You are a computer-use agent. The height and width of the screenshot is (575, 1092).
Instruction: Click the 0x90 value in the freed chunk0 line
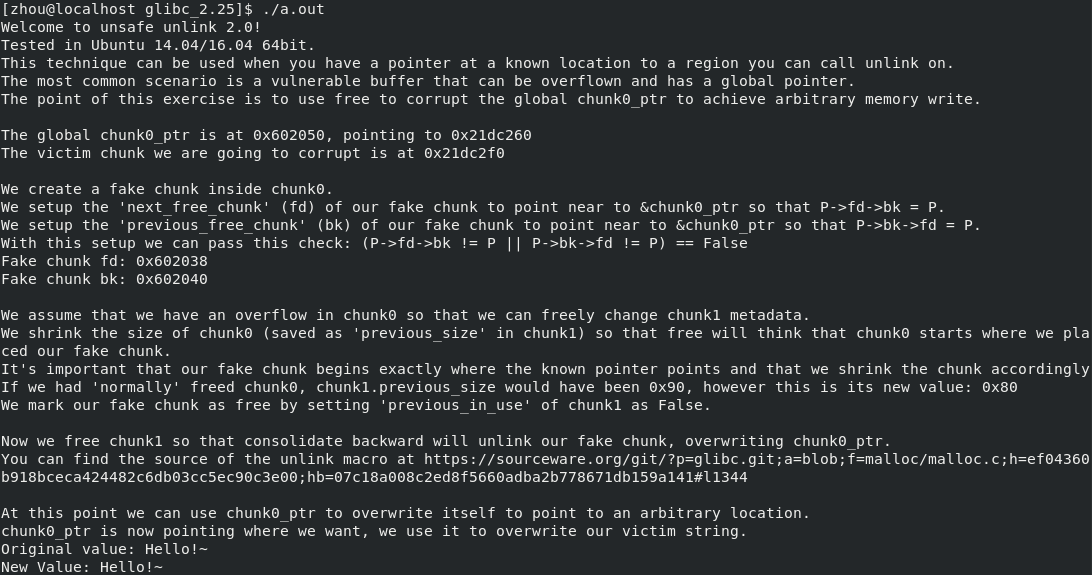(666, 387)
